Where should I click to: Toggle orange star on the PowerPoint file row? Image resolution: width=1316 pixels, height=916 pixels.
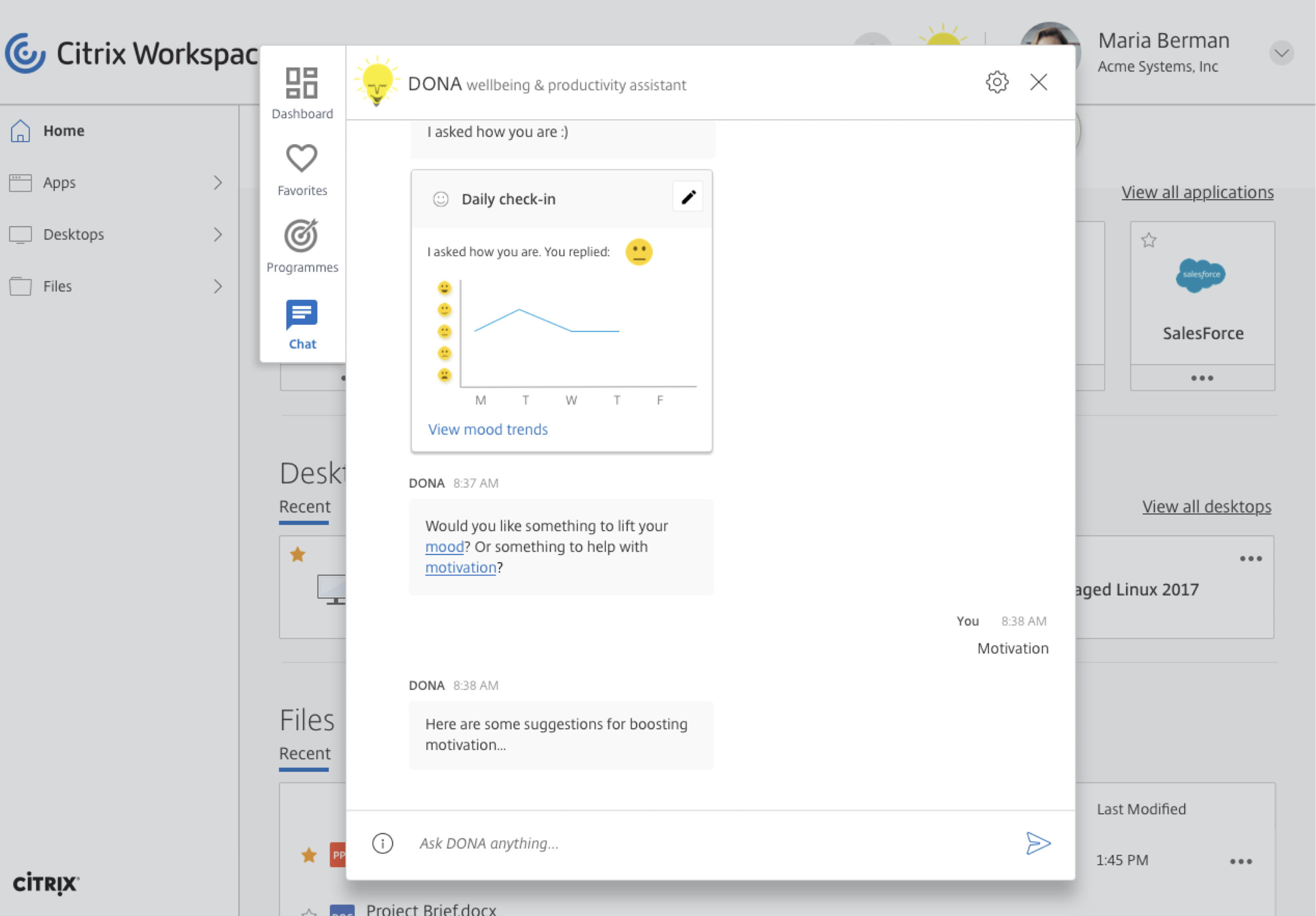pyautogui.click(x=309, y=855)
